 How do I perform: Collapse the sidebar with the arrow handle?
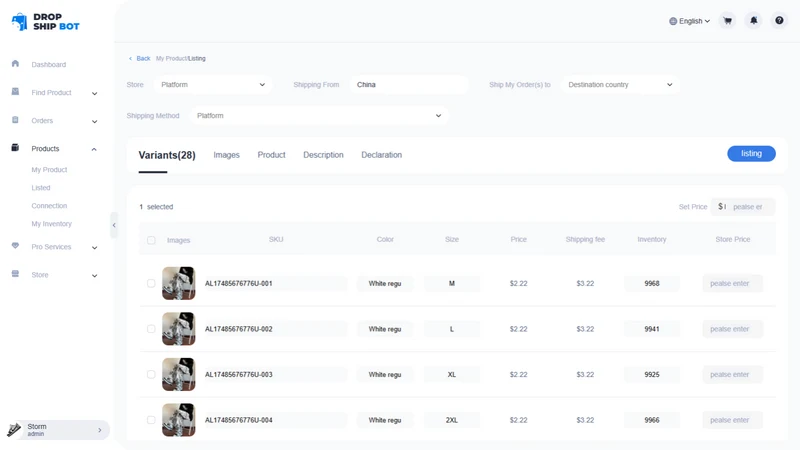click(114, 225)
